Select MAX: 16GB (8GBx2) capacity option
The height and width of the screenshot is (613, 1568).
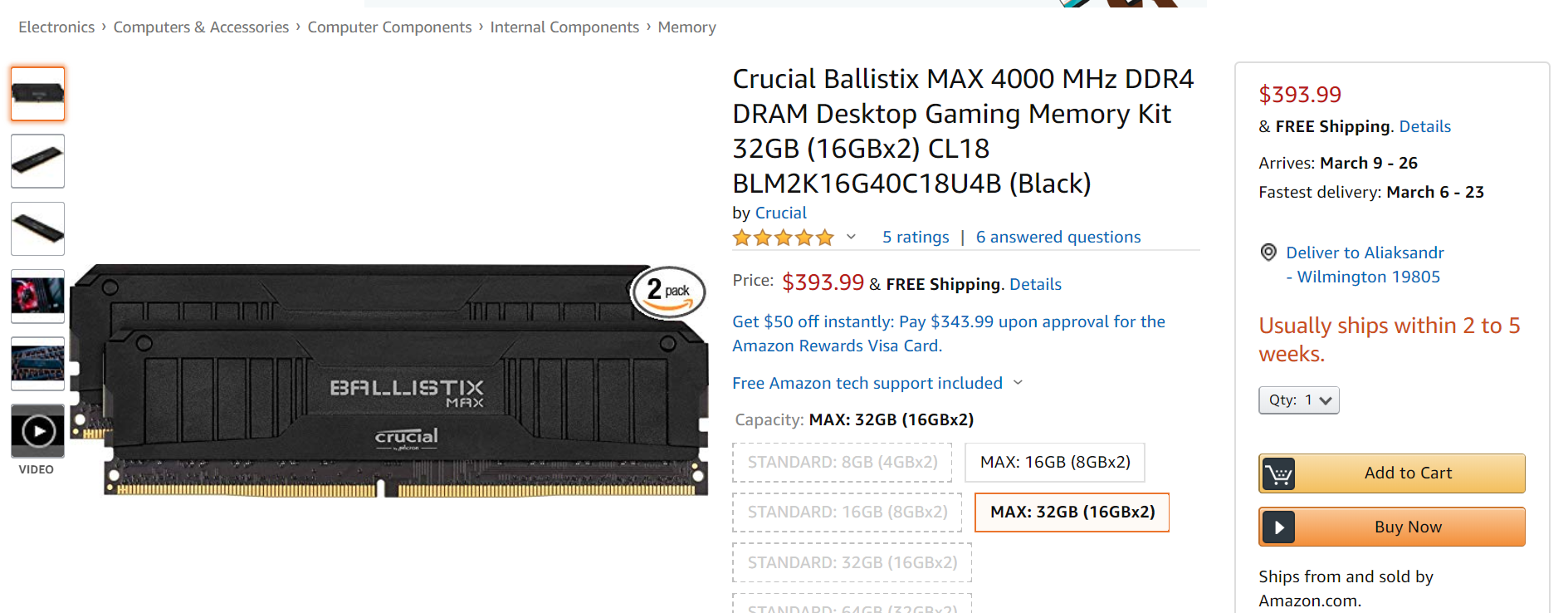click(x=1054, y=463)
